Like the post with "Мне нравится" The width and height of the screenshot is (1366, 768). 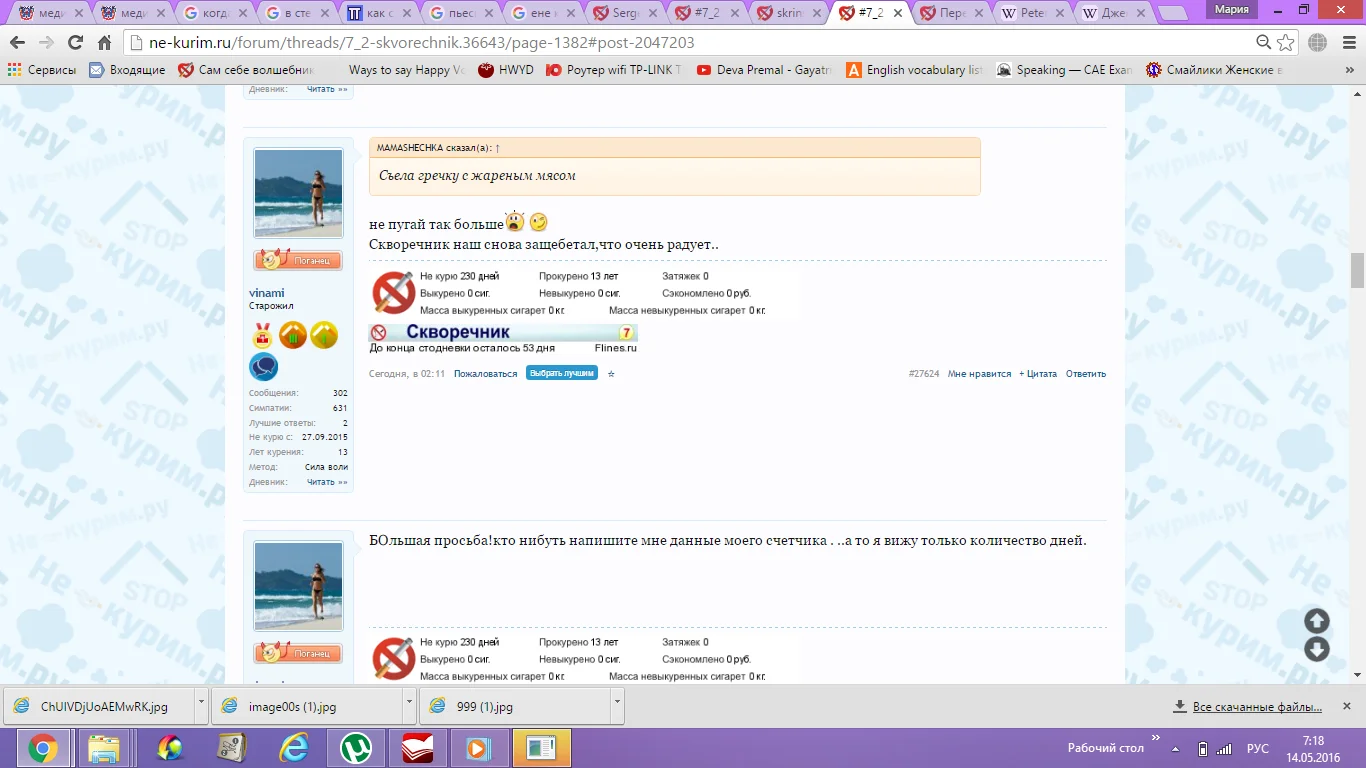click(x=980, y=374)
